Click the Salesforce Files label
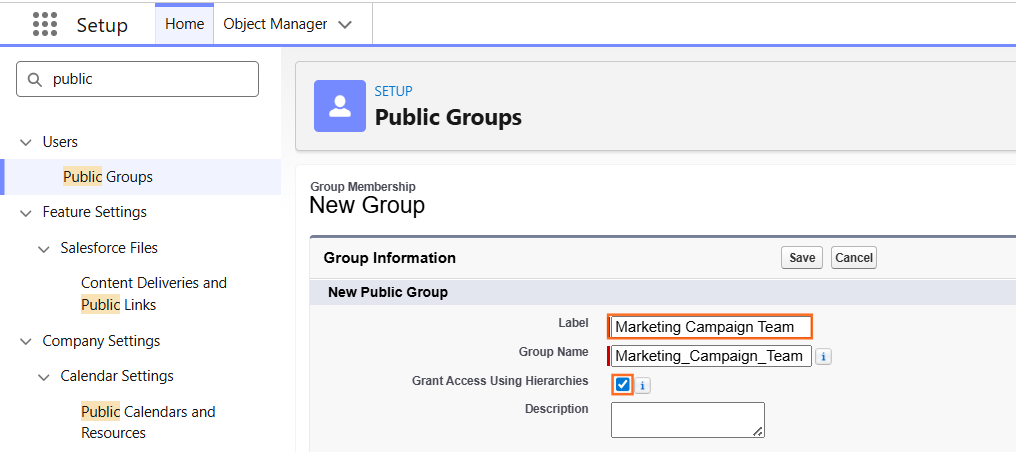Viewport: 1016px width, 452px height. [109, 248]
